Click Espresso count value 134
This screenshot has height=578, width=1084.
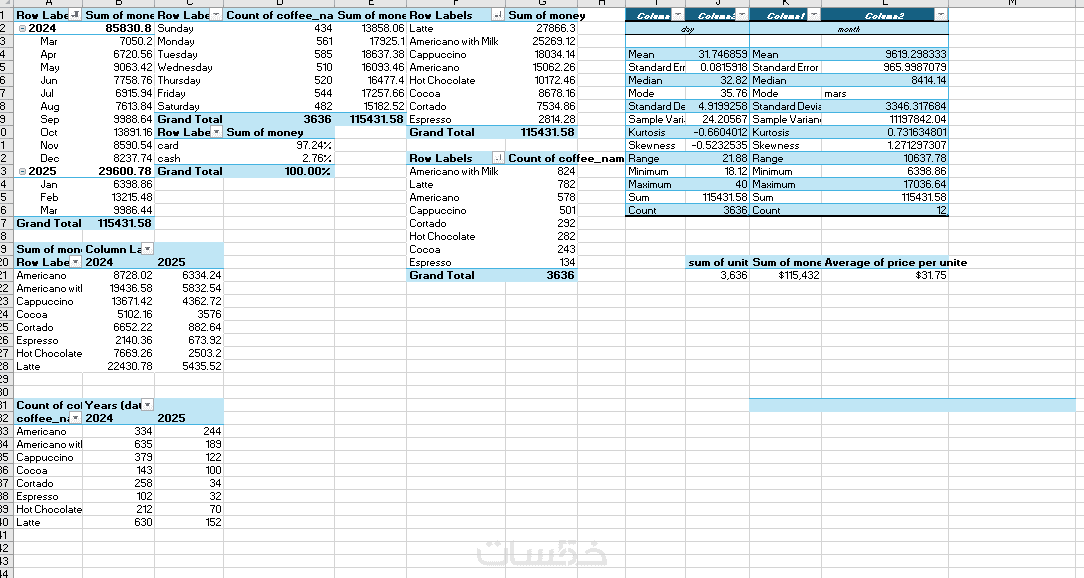pos(541,262)
